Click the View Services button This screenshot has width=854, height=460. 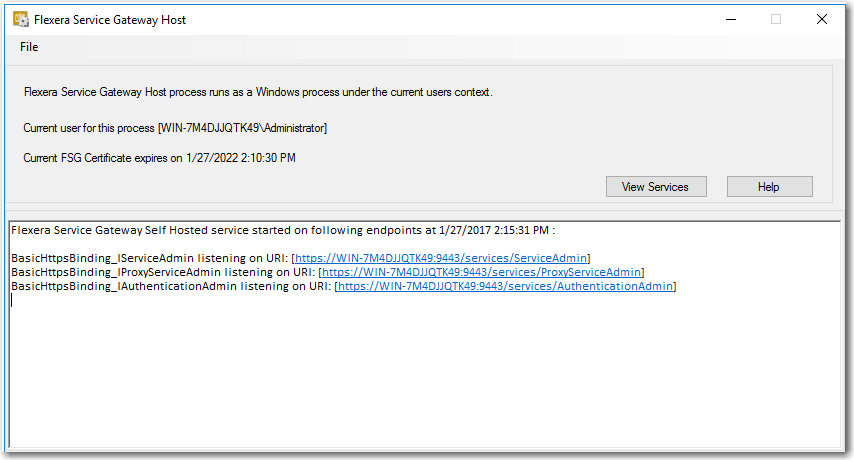pos(656,187)
